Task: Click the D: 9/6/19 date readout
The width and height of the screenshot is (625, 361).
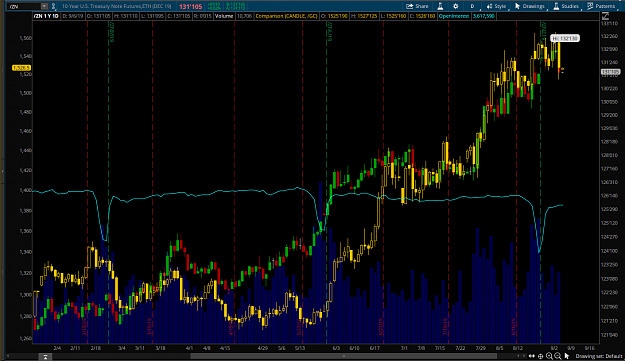Action: pos(72,16)
